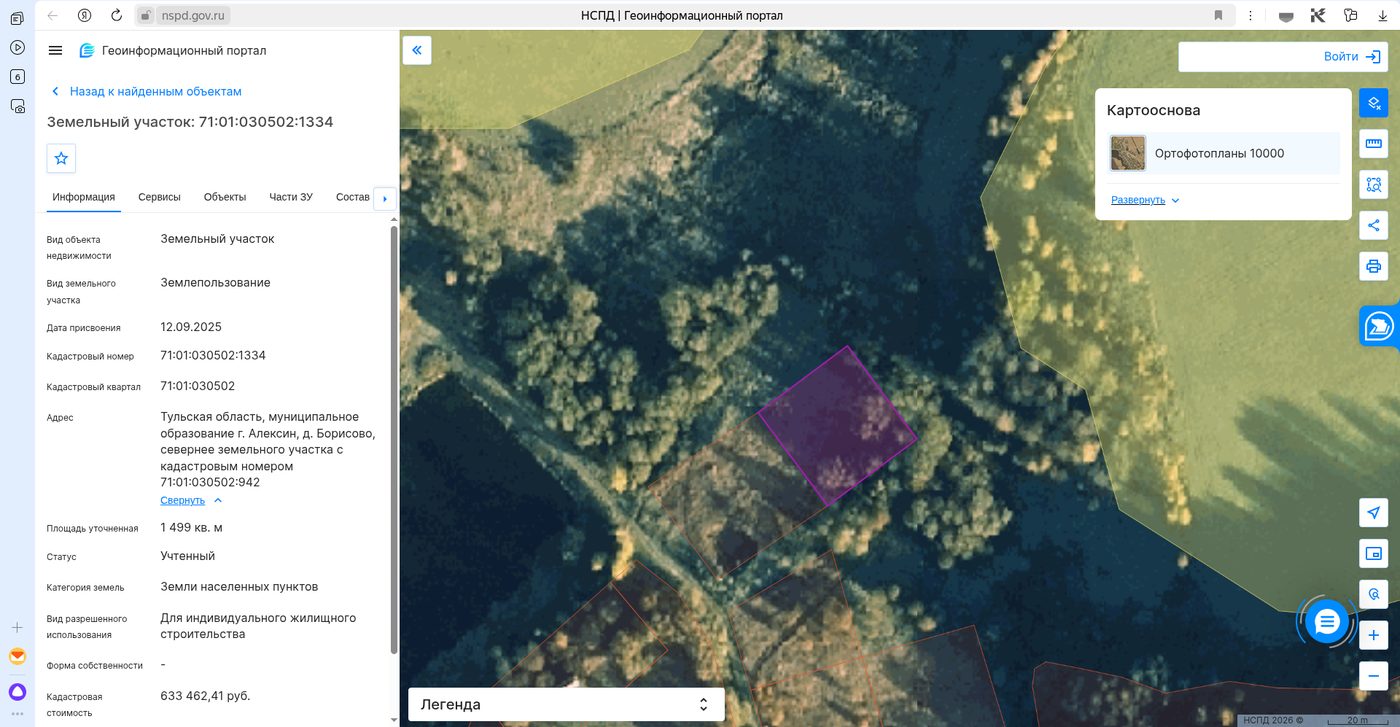Click the Войти login button
1400x727 pixels.
pos(1281,57)
